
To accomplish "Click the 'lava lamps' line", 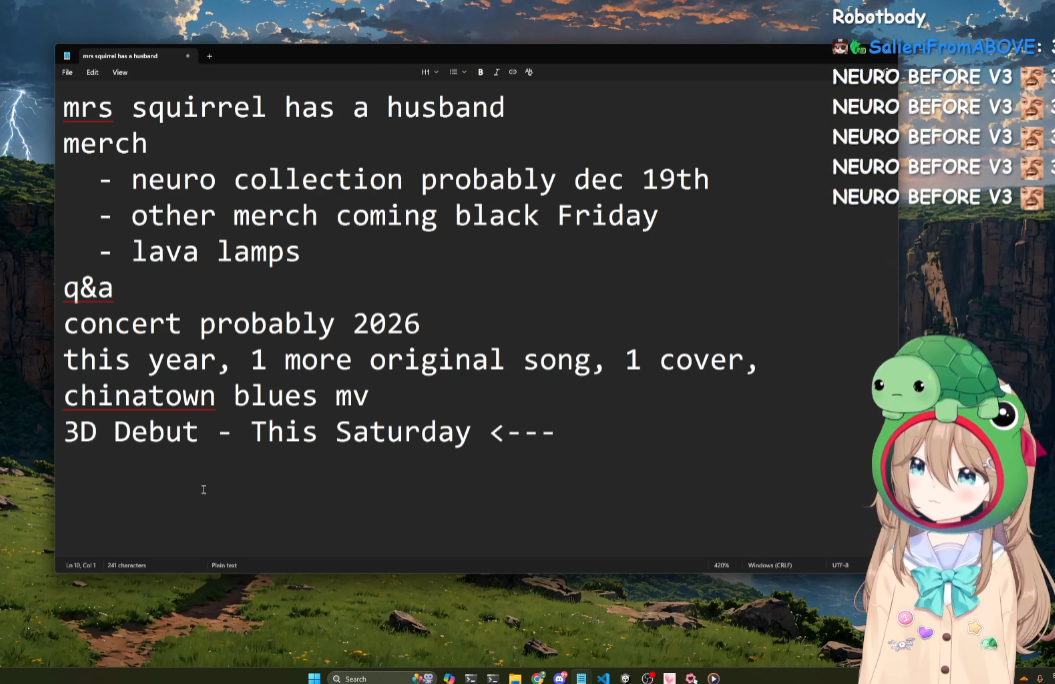I will coord(199,252).
